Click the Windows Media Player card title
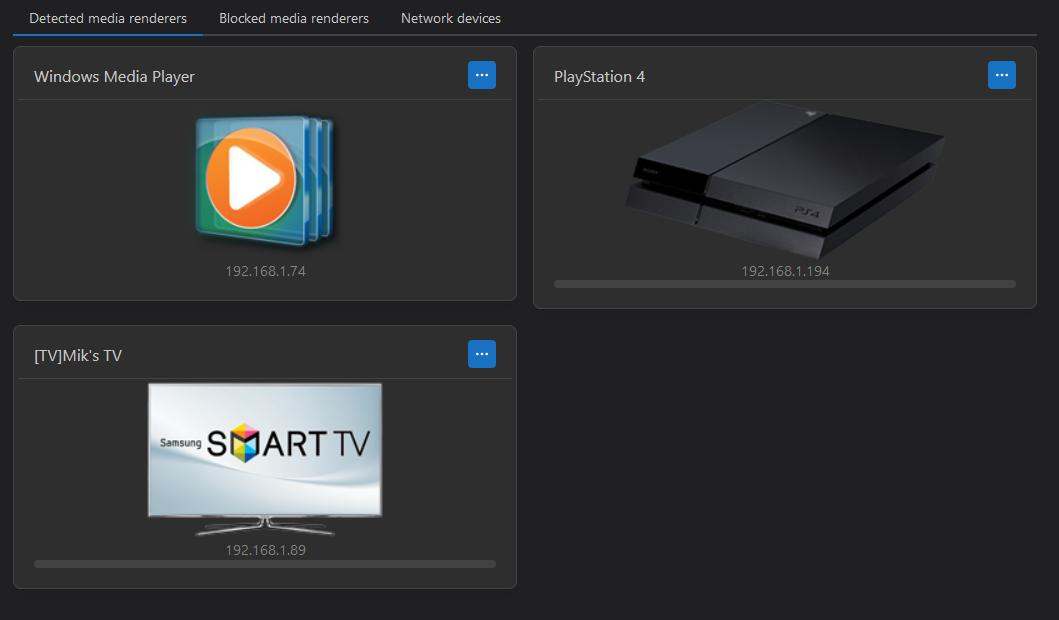The width and height of the screenshot is (1059, 620). (x=114, y=76)
